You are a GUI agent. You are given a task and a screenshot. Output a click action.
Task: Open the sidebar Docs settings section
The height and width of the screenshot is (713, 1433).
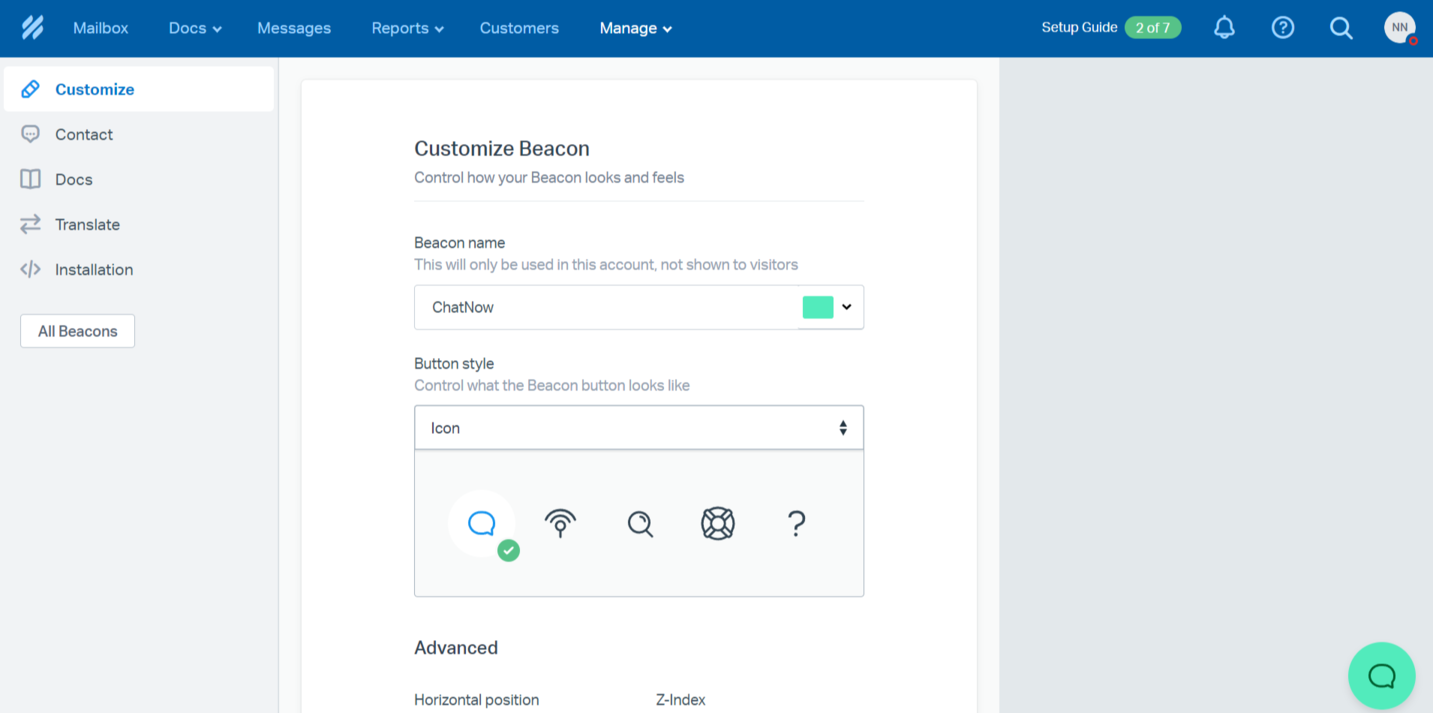click(x=139, y=179)
